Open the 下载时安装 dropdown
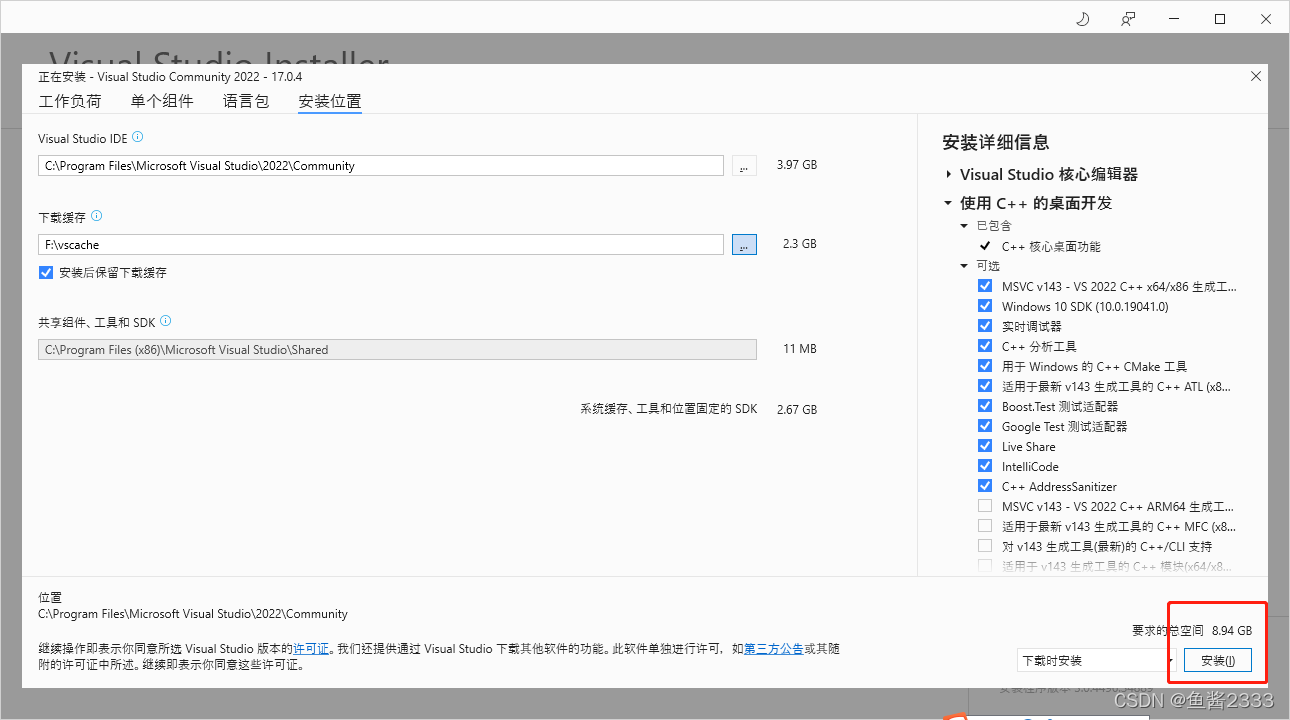Image resolution: width=1290 pixels, height=720 pixels. pos(1096,660)
